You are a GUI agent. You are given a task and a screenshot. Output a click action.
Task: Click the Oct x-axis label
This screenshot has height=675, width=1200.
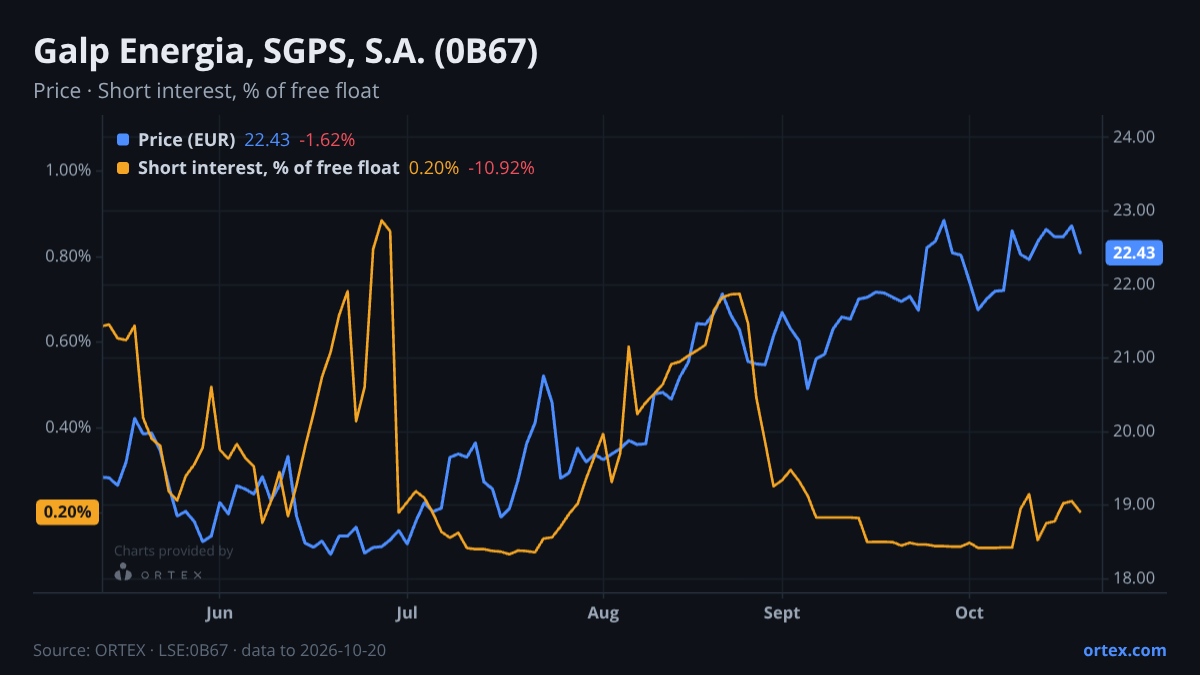pos(969,613)
